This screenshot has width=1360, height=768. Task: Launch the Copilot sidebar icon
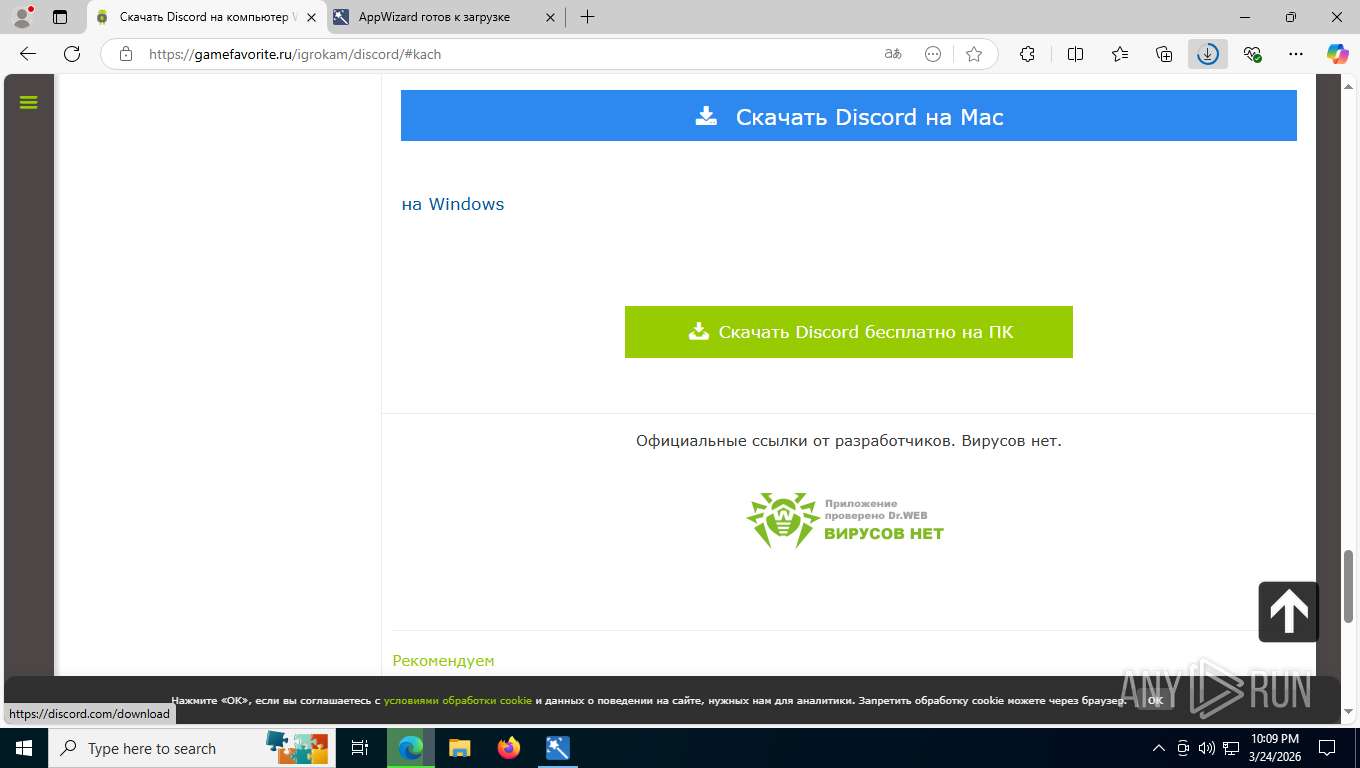[1337, 54]
